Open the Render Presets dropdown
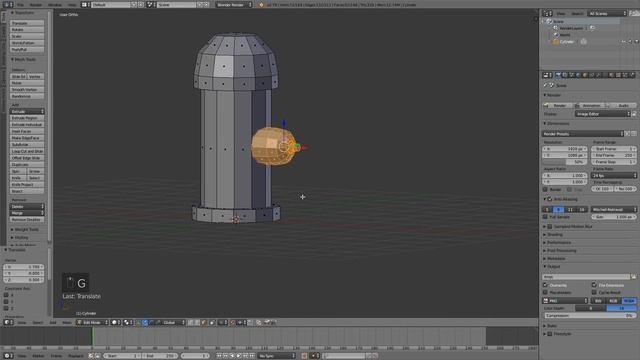Image resolution: width=640 pixels, height=360 pixels. click(583, 133)
